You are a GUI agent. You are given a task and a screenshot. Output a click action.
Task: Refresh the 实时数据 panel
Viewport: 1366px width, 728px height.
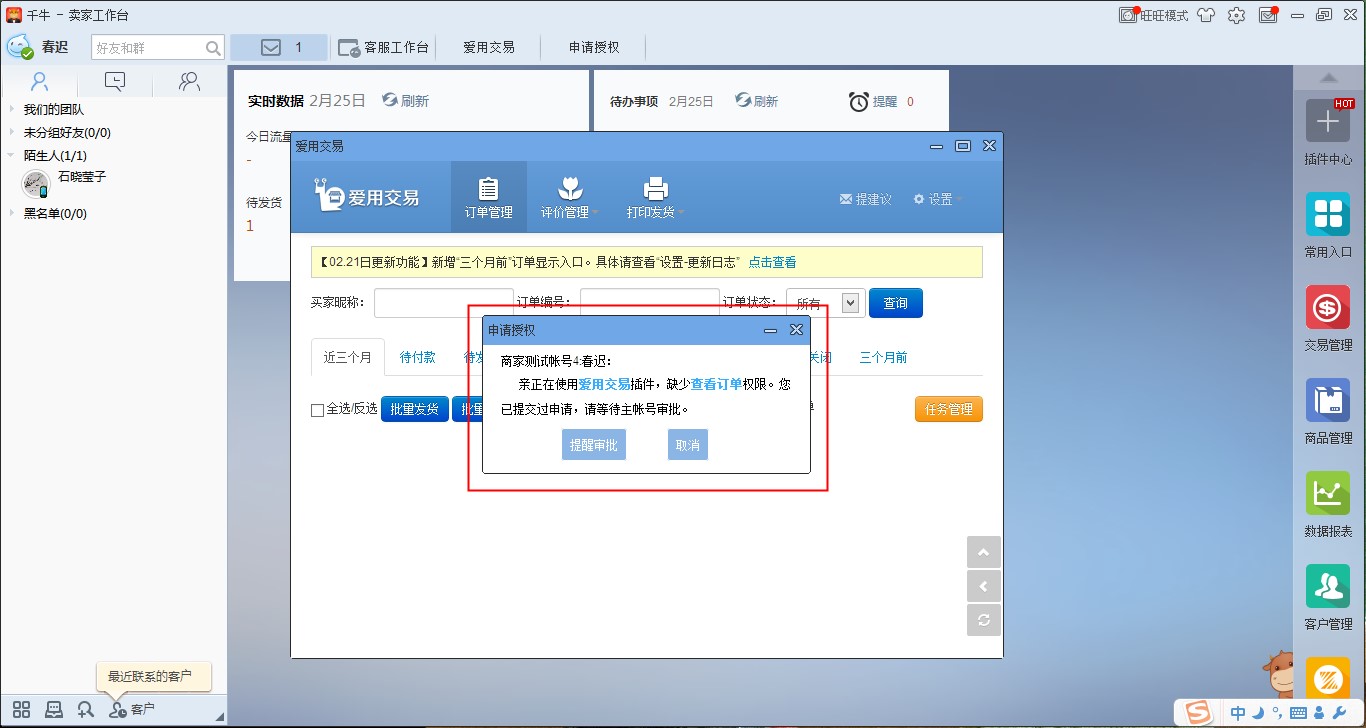tap(405, 101)
